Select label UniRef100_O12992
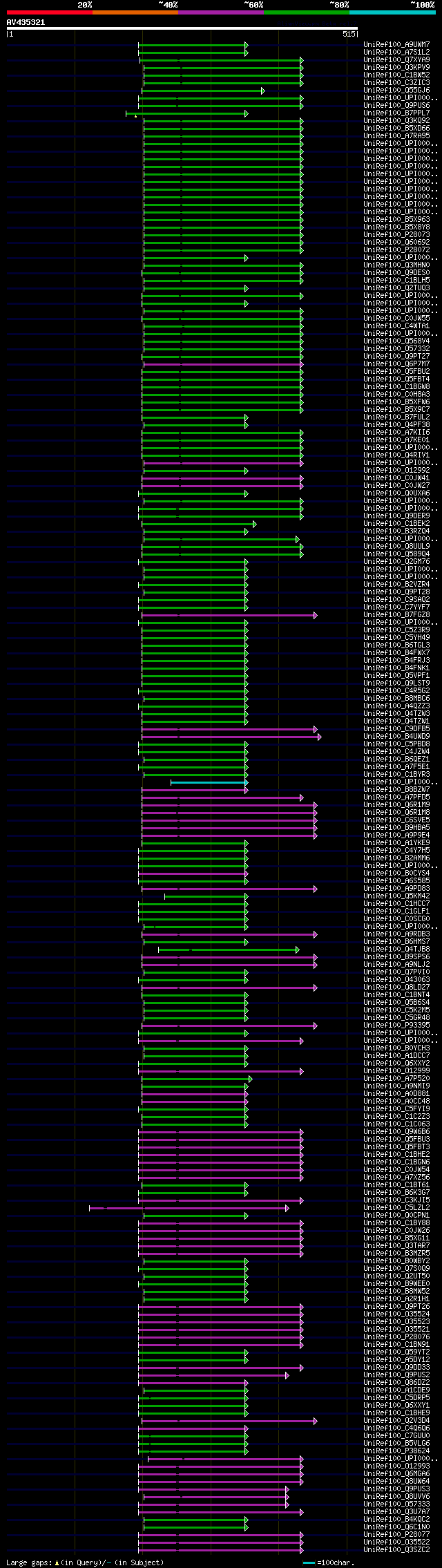Image resolution: width=442 pixels, height=1568 pixels. [x=396, y=471]
